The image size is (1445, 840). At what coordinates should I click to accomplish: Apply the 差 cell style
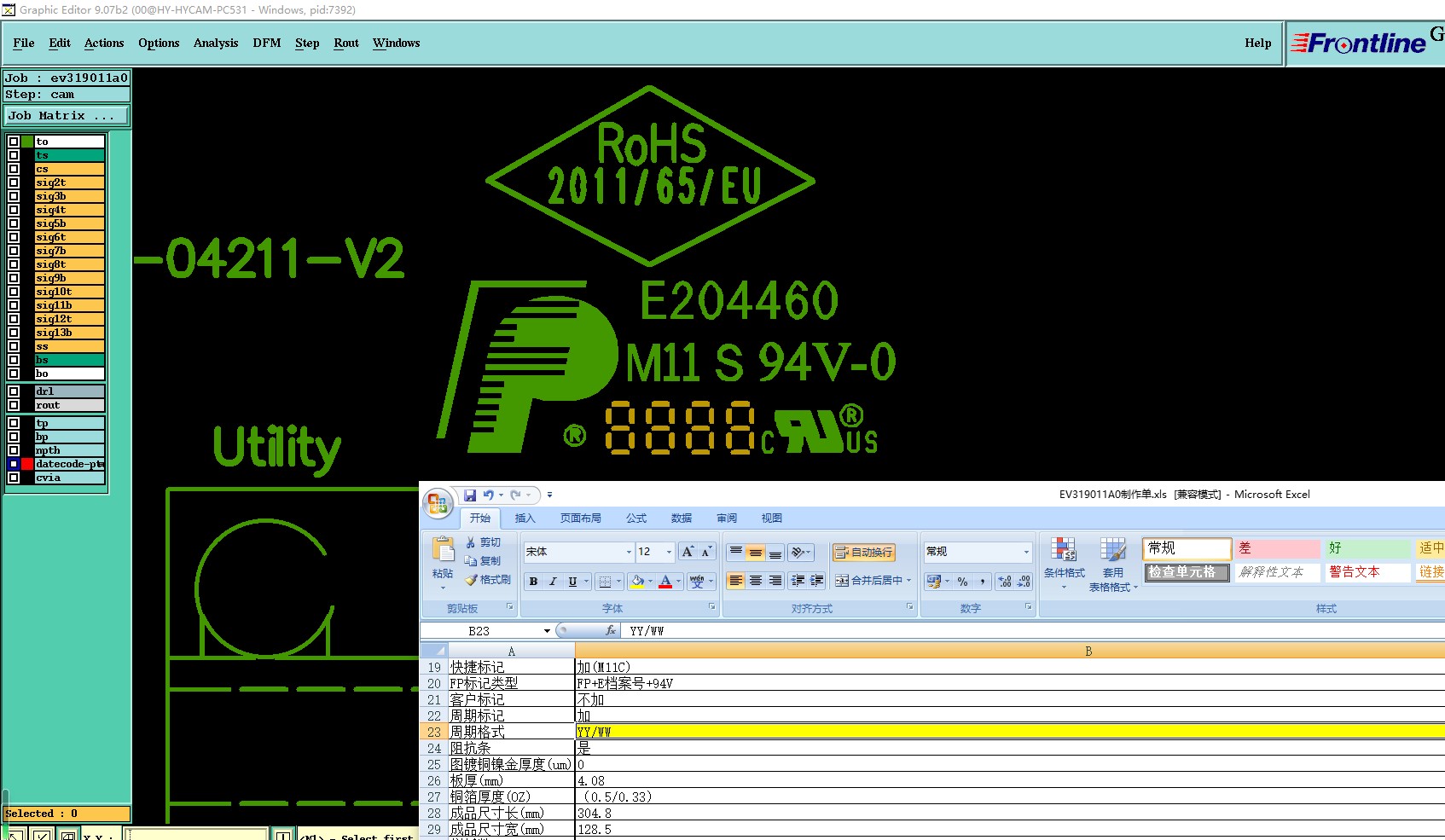pos(1278,548)
